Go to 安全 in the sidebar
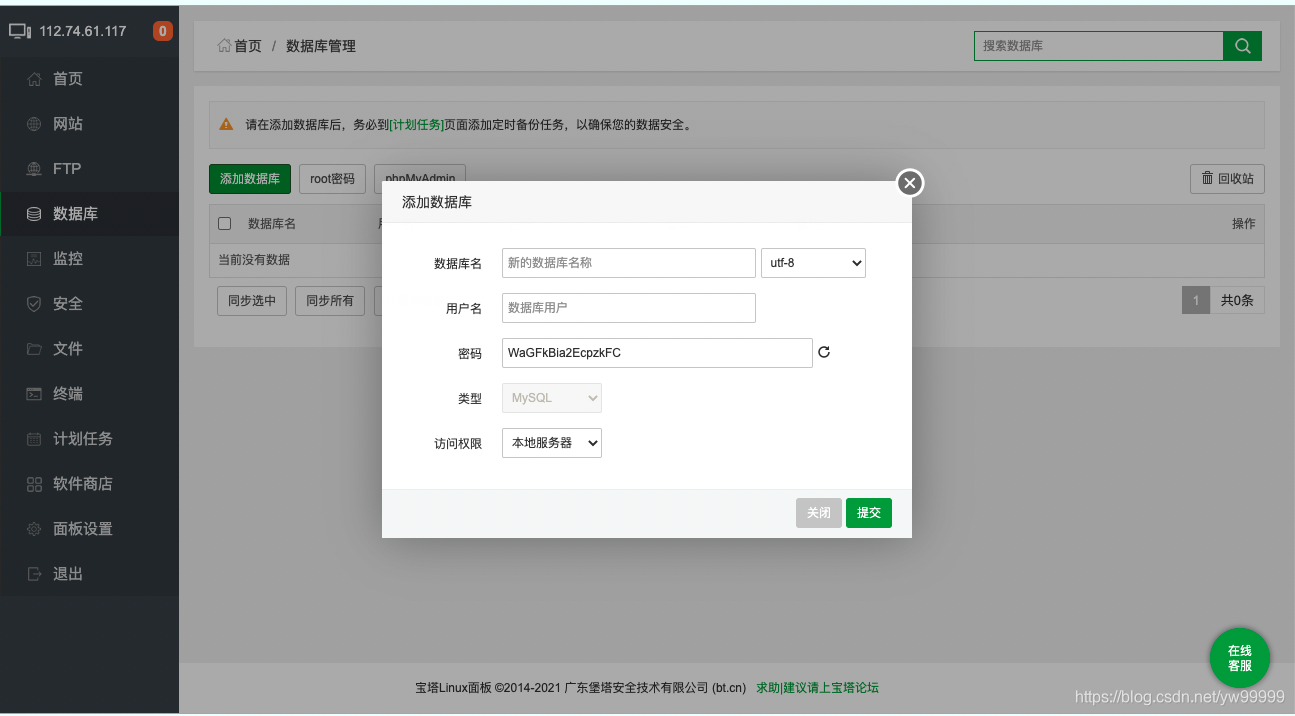This screenshot has width=1295, height=716. pyautogui.click(x=68, y=304)
